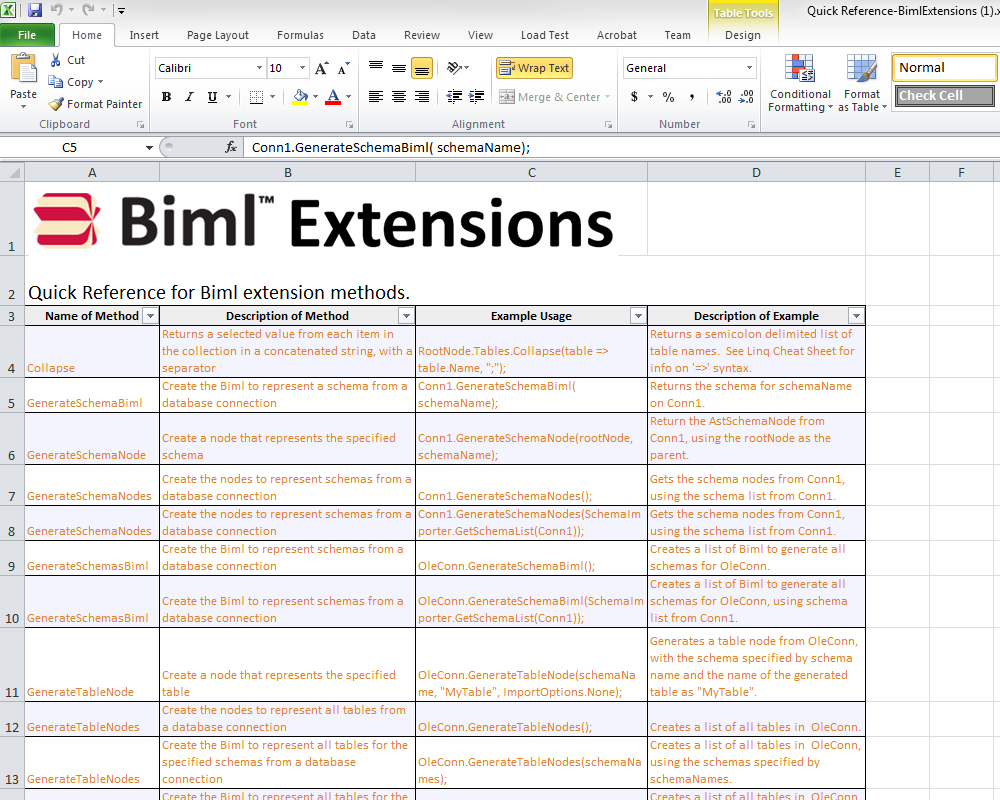The image size is (1000, 800).
Task: Click the Copy icon
Action: coord(56,82)
